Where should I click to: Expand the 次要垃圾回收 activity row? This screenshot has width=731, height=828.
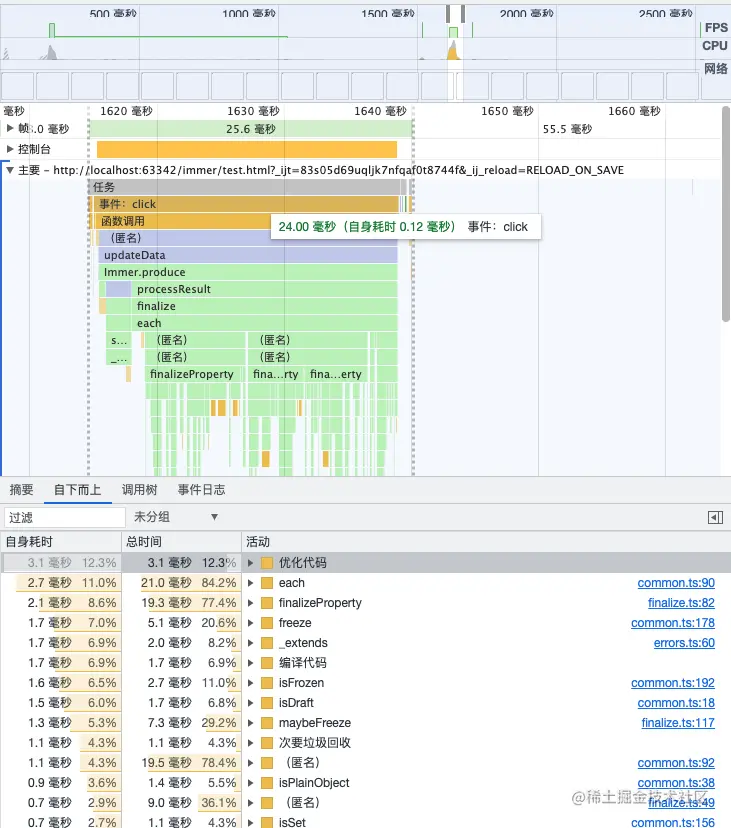click(250, 743)
